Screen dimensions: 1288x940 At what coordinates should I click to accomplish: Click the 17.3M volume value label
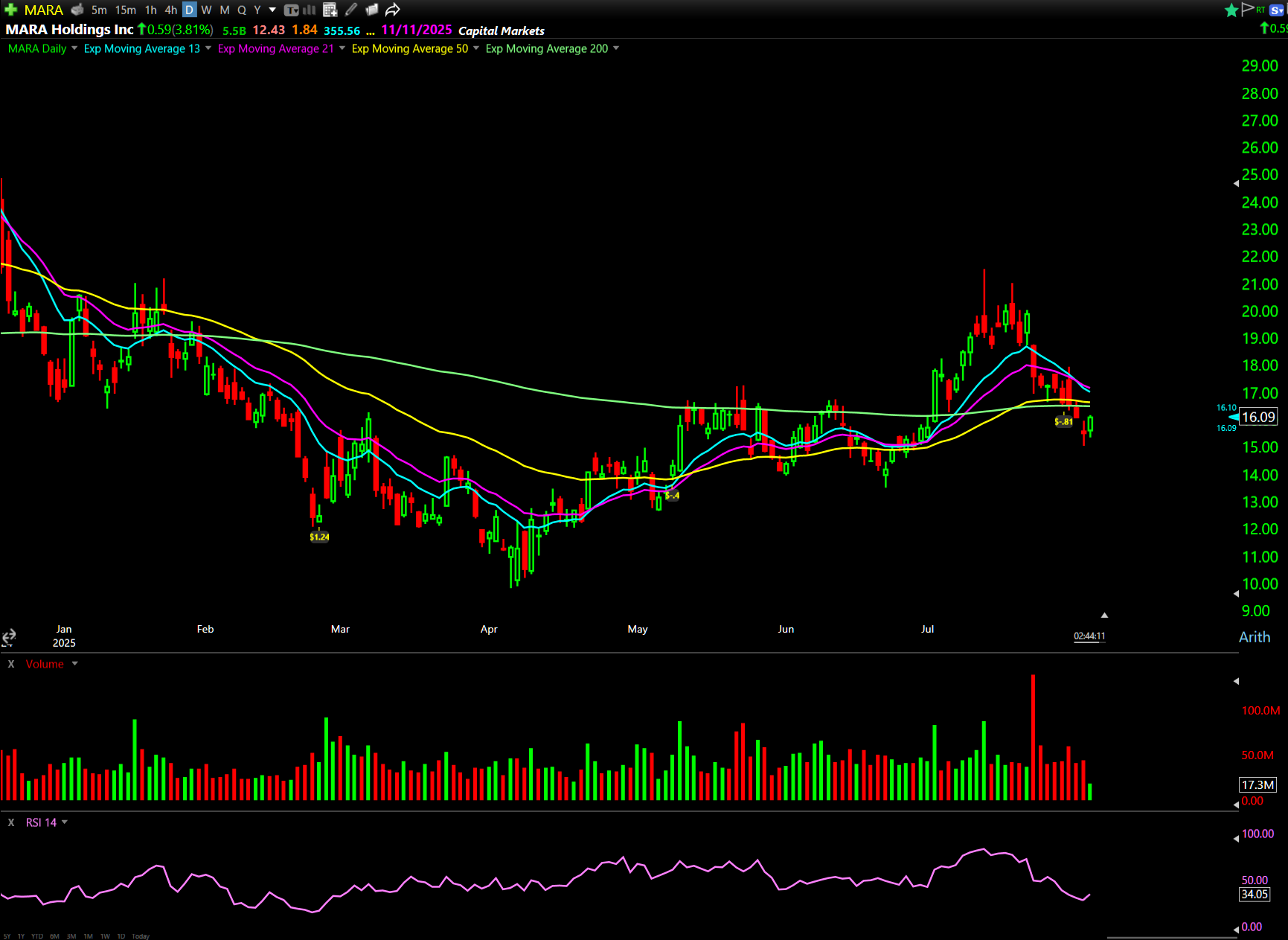[1257, 784]
